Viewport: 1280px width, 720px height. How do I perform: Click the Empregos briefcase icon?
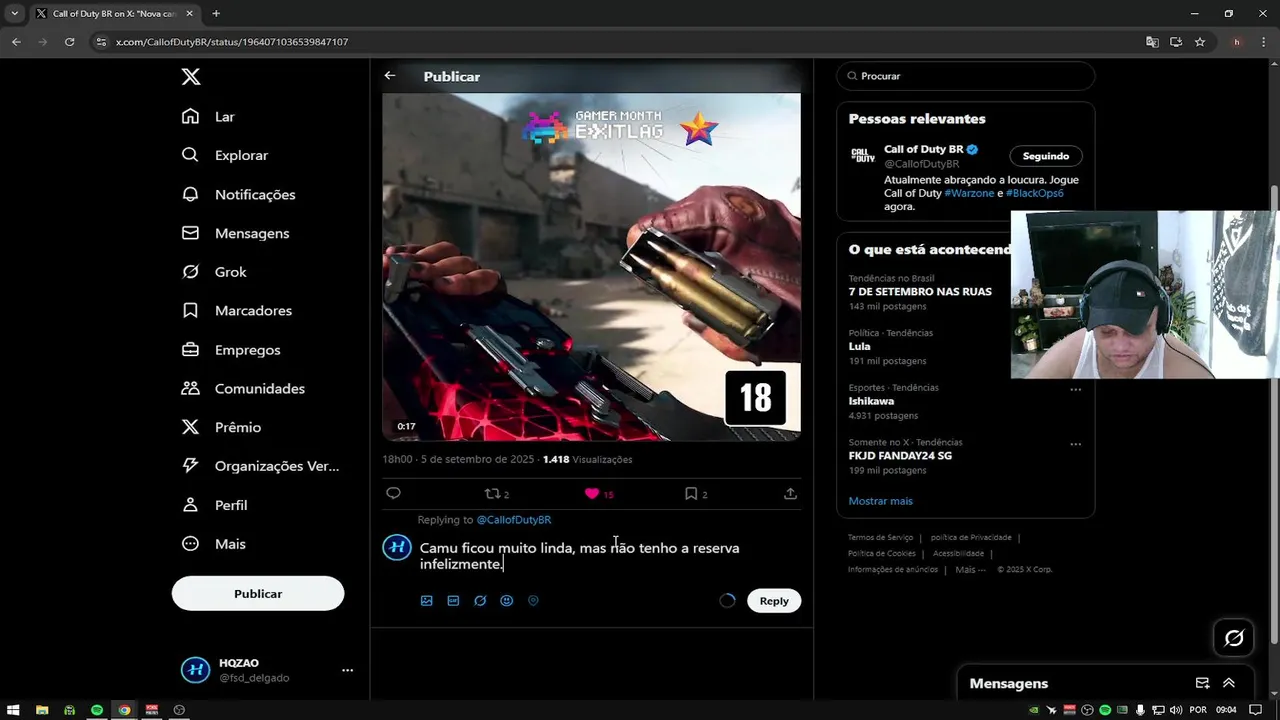pyautogui.click(x=190, y=350)
